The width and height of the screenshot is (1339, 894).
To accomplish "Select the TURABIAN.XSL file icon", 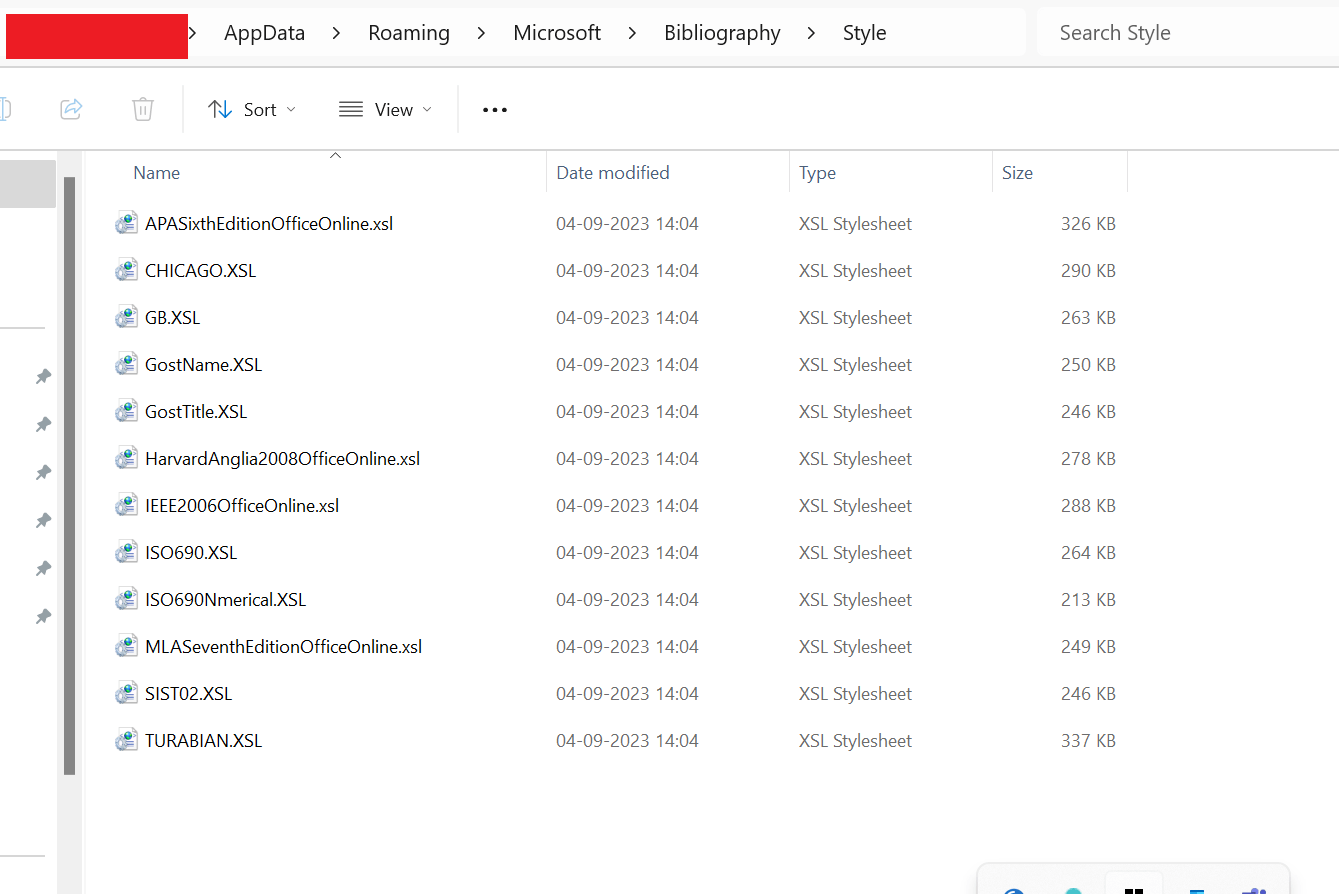I will 126,741.
